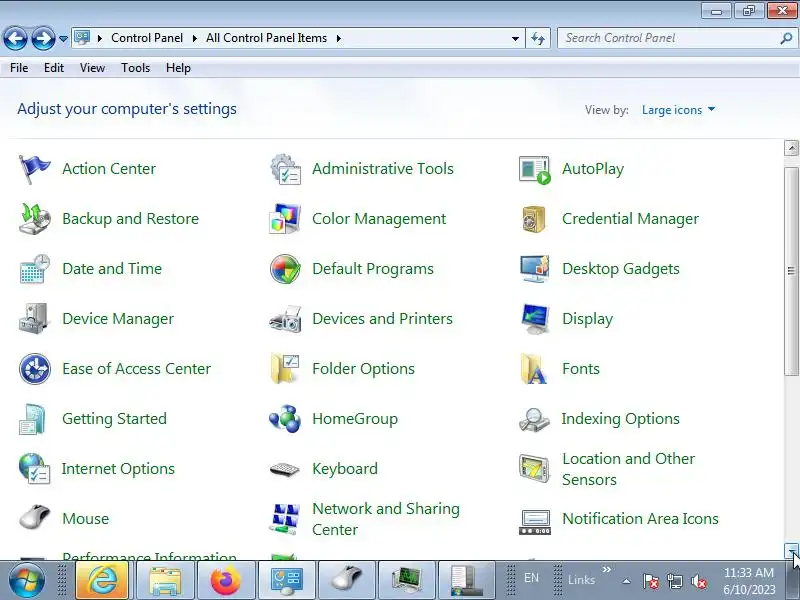Open the Edit menu
The height and width of the screenshot is (600, 800).
pos(54,68)
